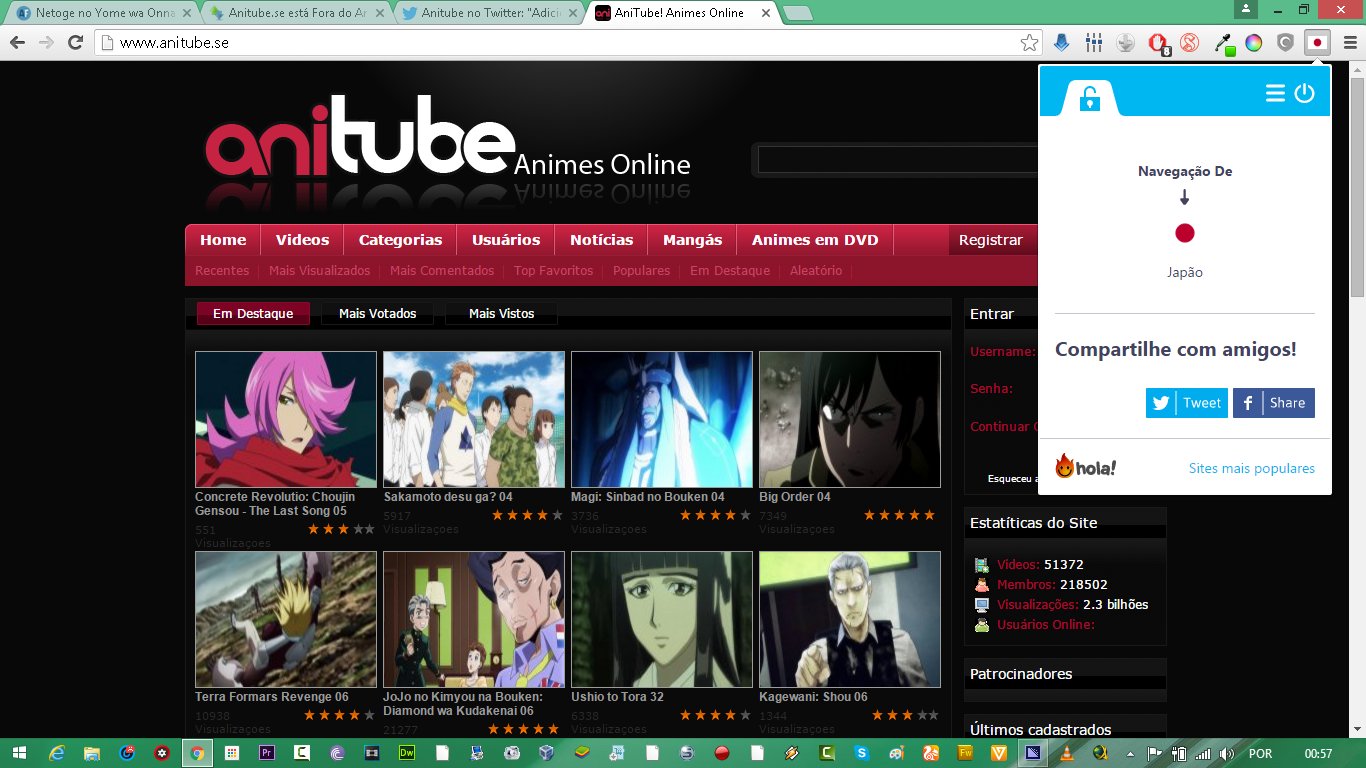Click the eyedropper color picker extension

1222,43
